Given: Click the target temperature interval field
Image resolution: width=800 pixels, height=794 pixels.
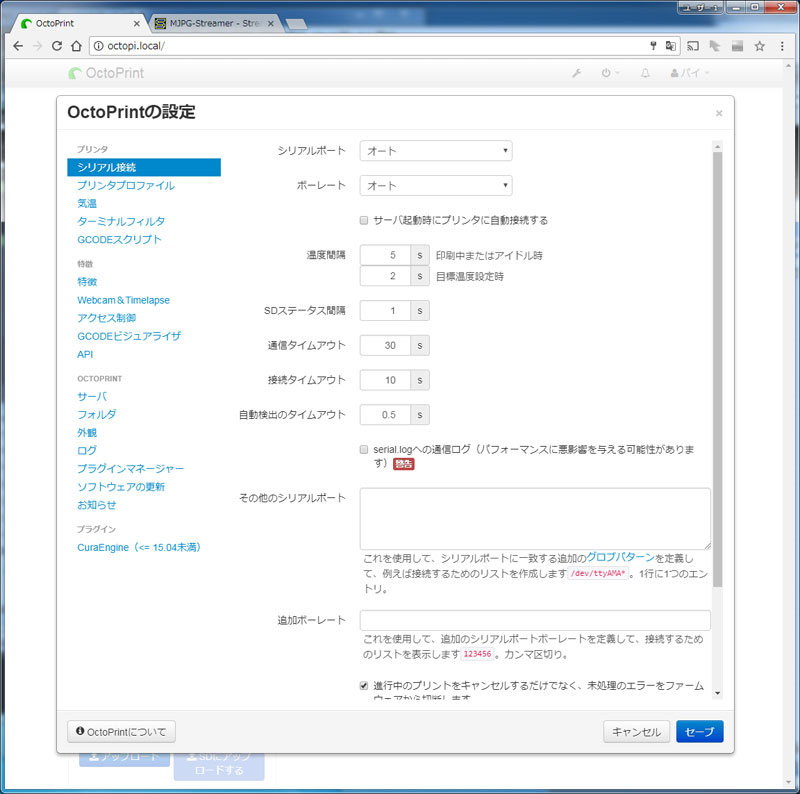Looking at the screenshot, I should (385, 276).
